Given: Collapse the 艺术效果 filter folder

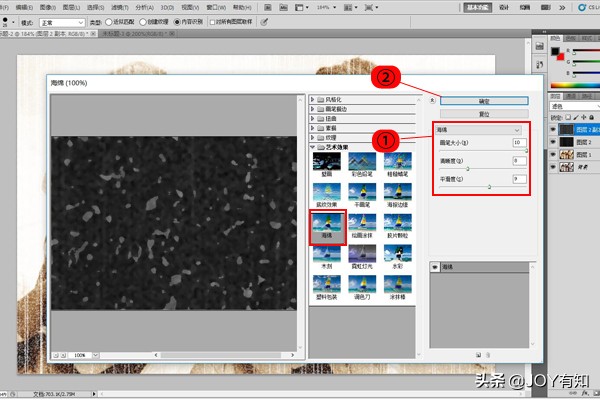Looking at the screenshot, I should pyautogui.click(x=313, y=147).
